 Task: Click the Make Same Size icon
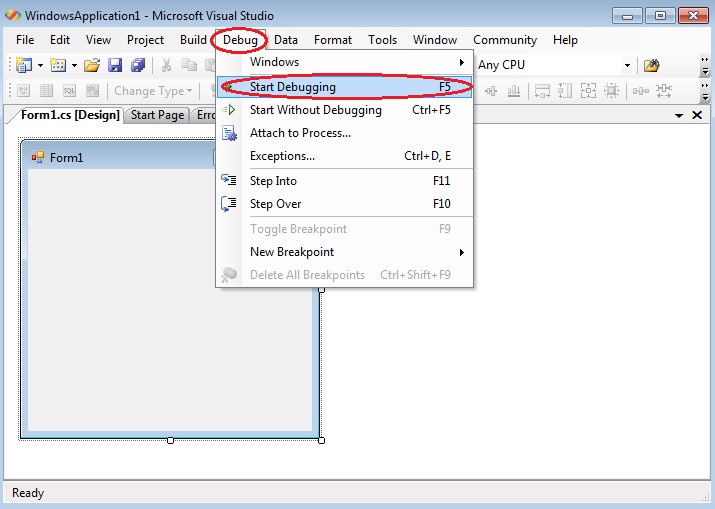(588, 91)
